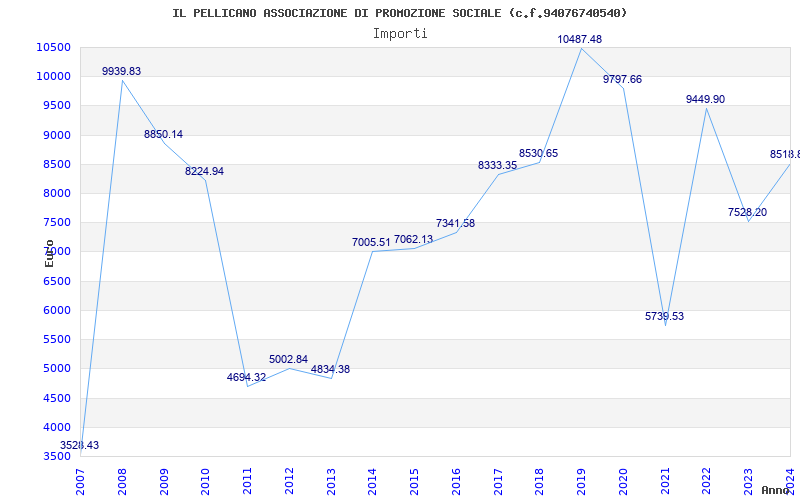Click the Anno x-axis title
The image size is (800, 500).
776,490
